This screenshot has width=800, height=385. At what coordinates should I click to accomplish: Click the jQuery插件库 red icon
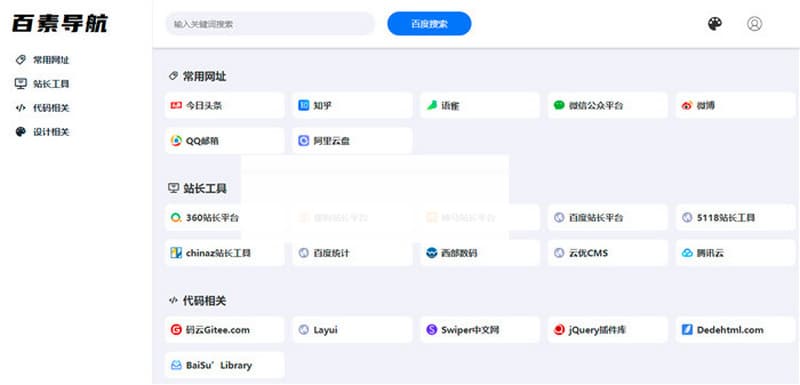click(x=559, y=330)
